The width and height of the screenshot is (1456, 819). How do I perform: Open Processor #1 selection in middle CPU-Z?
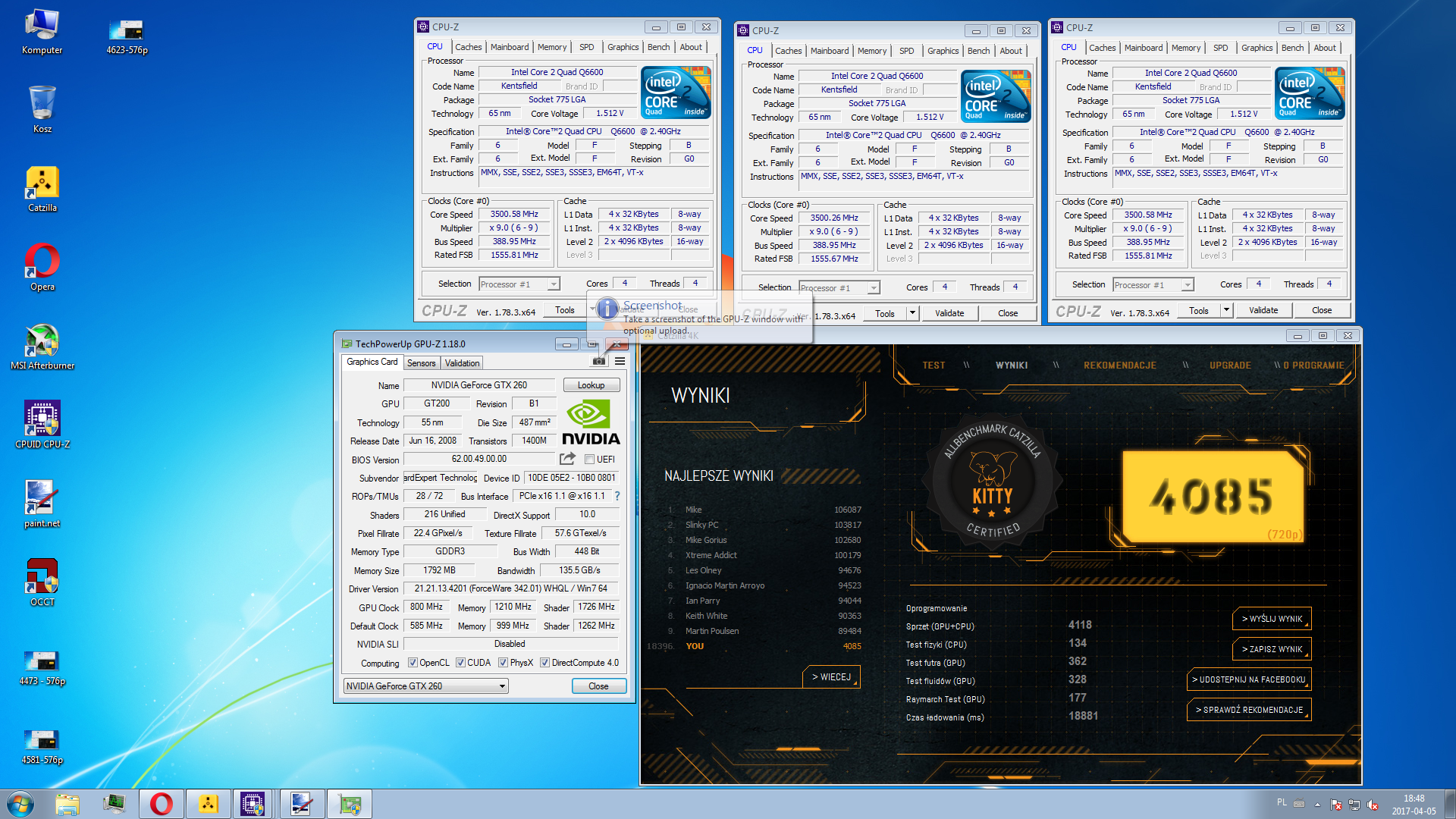(839, 288)
